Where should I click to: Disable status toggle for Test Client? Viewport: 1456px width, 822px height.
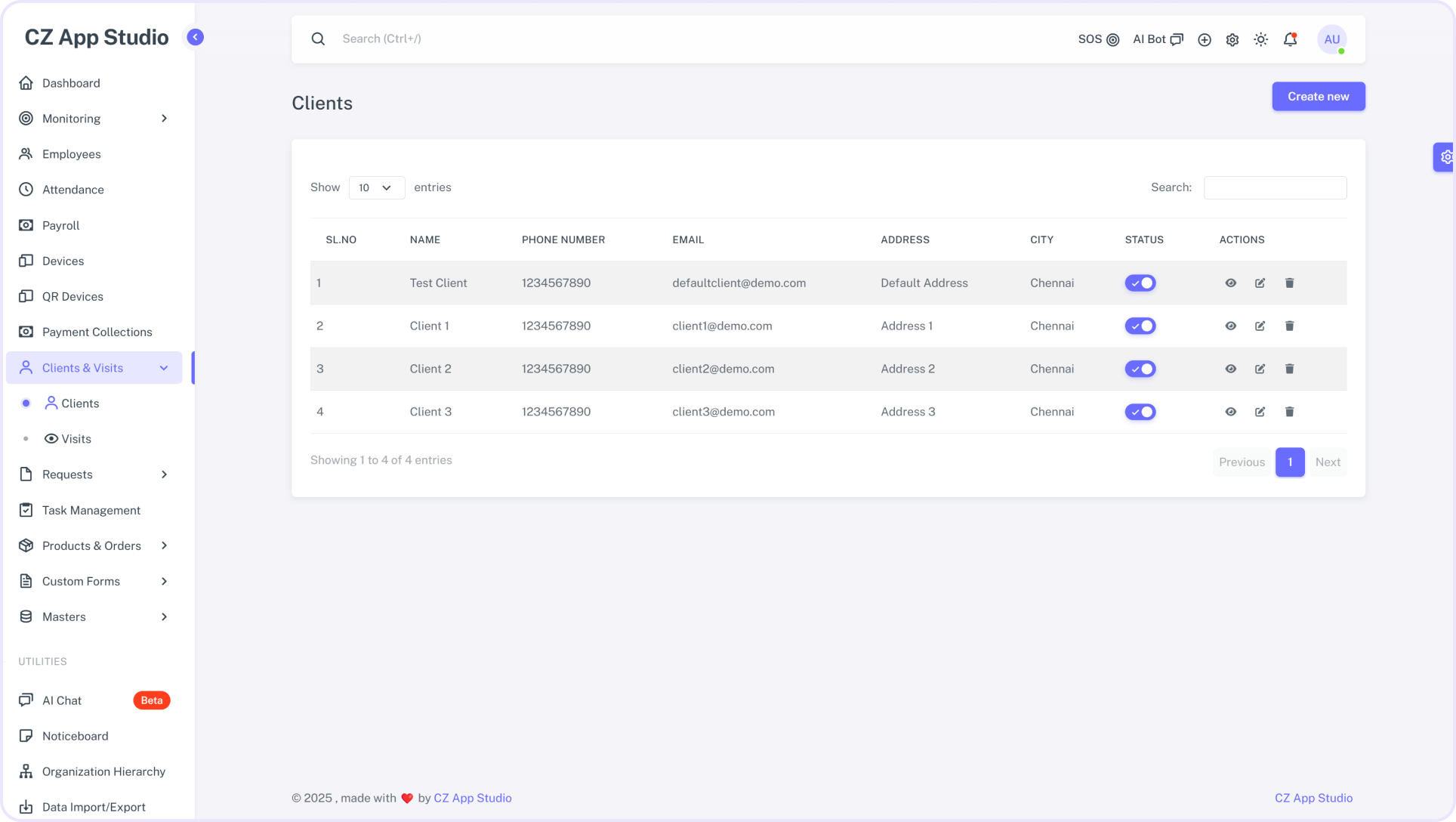(1140, 283)
